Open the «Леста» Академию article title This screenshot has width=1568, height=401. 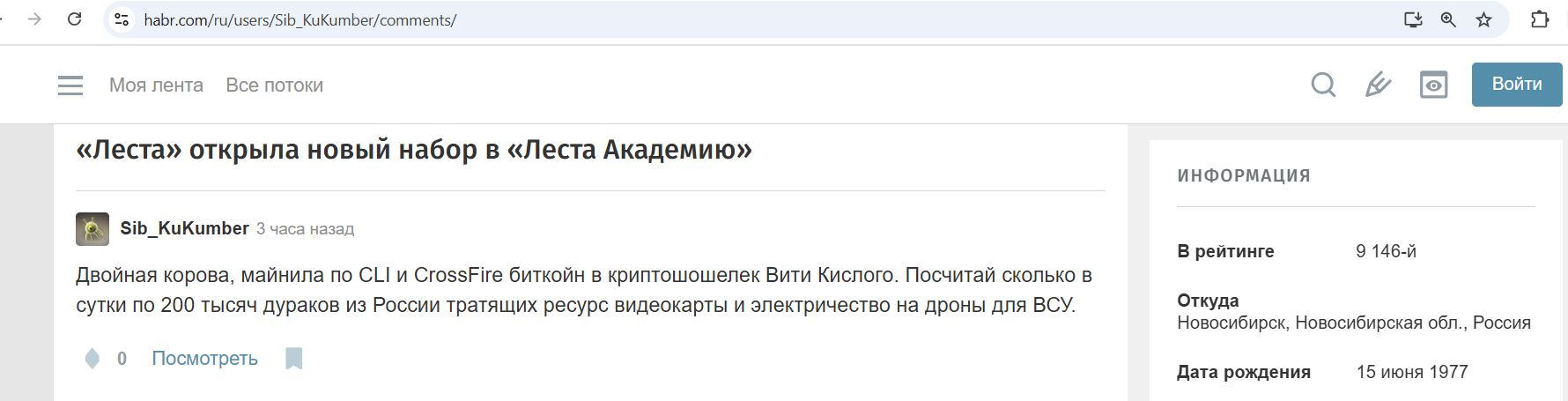coord(414,150)
